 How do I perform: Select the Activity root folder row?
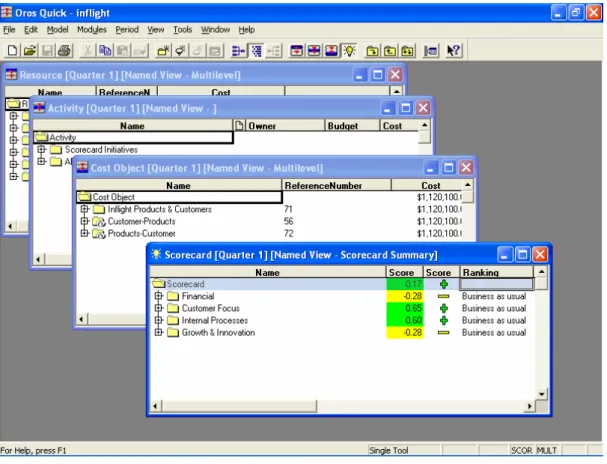(x=133, y=137)
